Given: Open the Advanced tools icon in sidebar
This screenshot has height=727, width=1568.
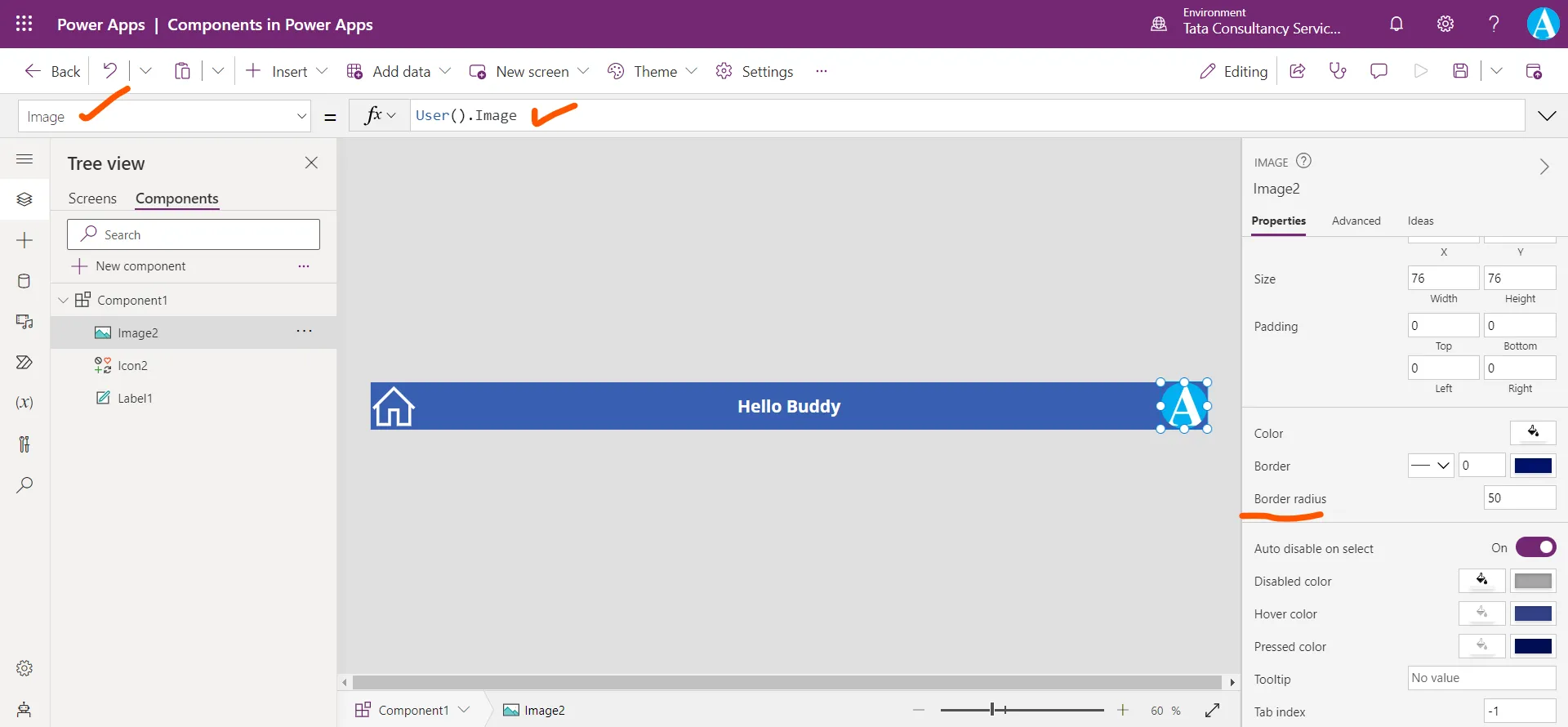Looking at the screenshot, I should tap(24, 444).
